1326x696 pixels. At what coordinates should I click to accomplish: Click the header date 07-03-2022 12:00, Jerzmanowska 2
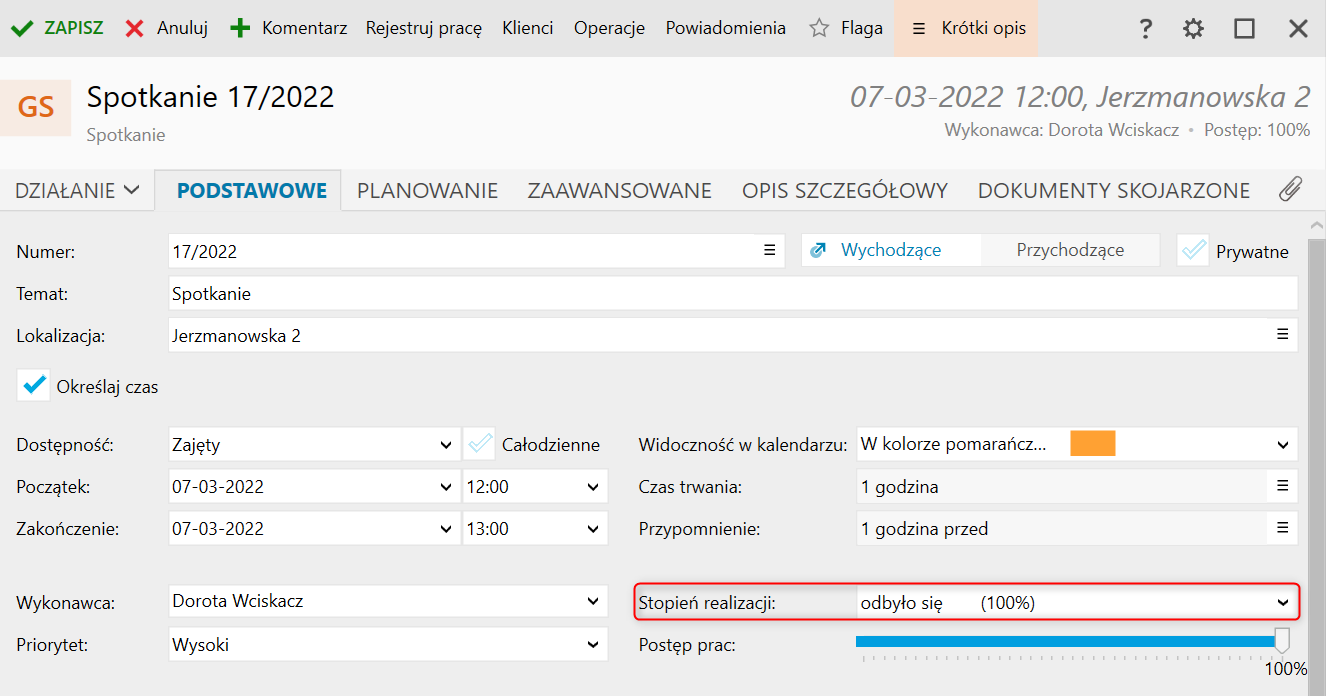click(x=1080, y=97)
